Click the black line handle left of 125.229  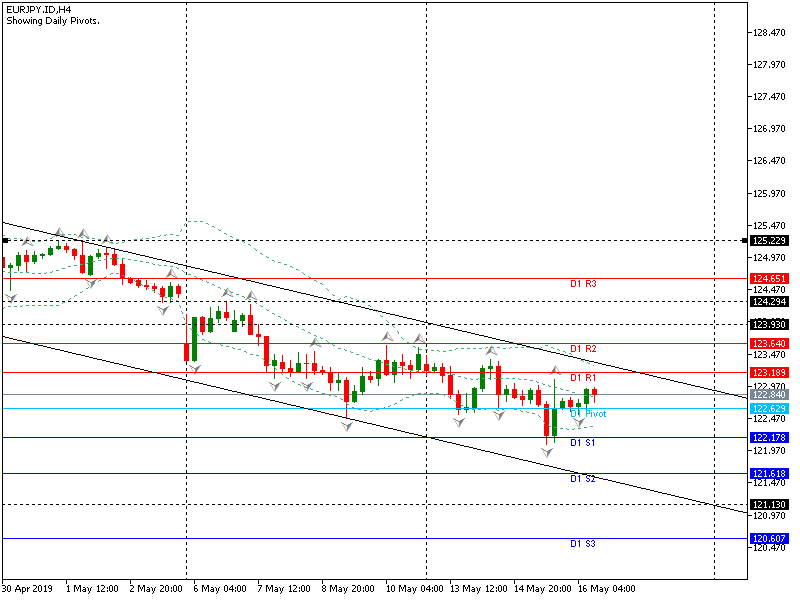(745, 240)
